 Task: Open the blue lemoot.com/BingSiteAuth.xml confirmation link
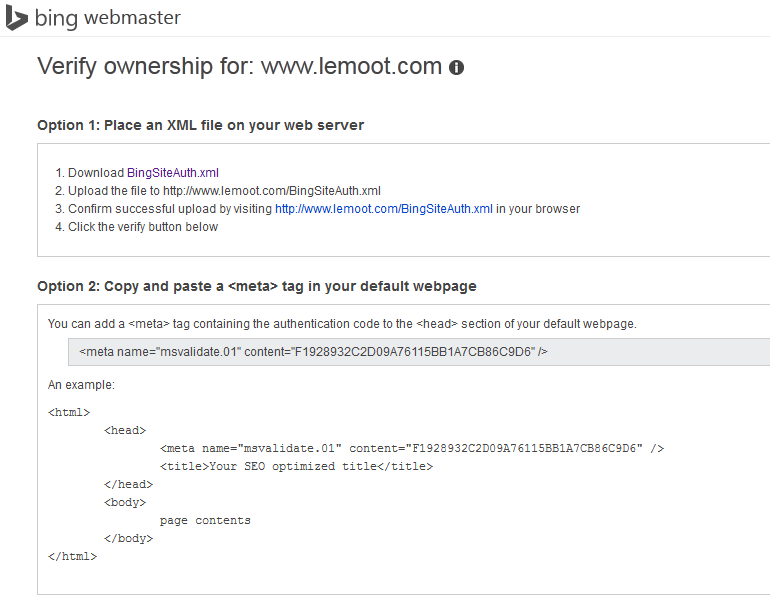(384, 209)
